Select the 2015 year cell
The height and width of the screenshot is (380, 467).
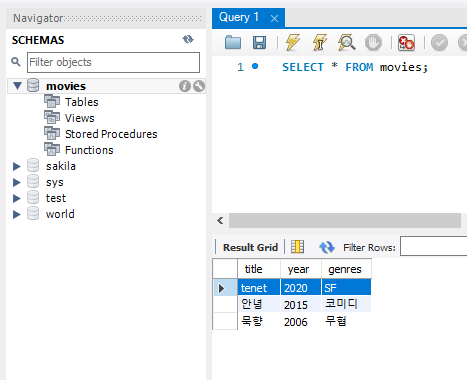tap(301, 304)
